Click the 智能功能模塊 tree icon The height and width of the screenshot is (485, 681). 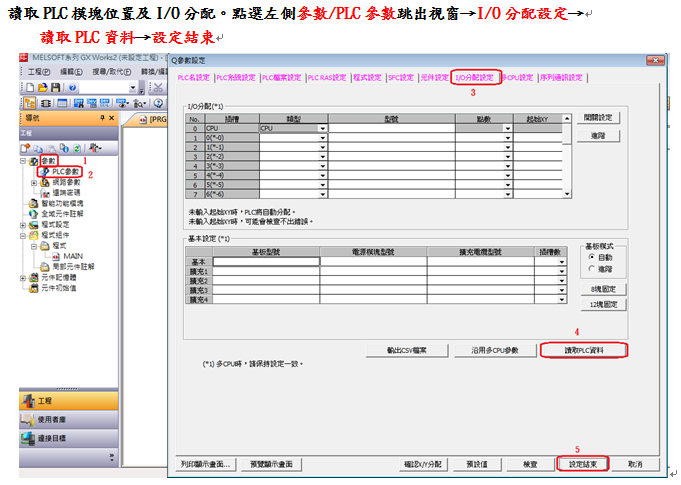click(x=33, y=203)
